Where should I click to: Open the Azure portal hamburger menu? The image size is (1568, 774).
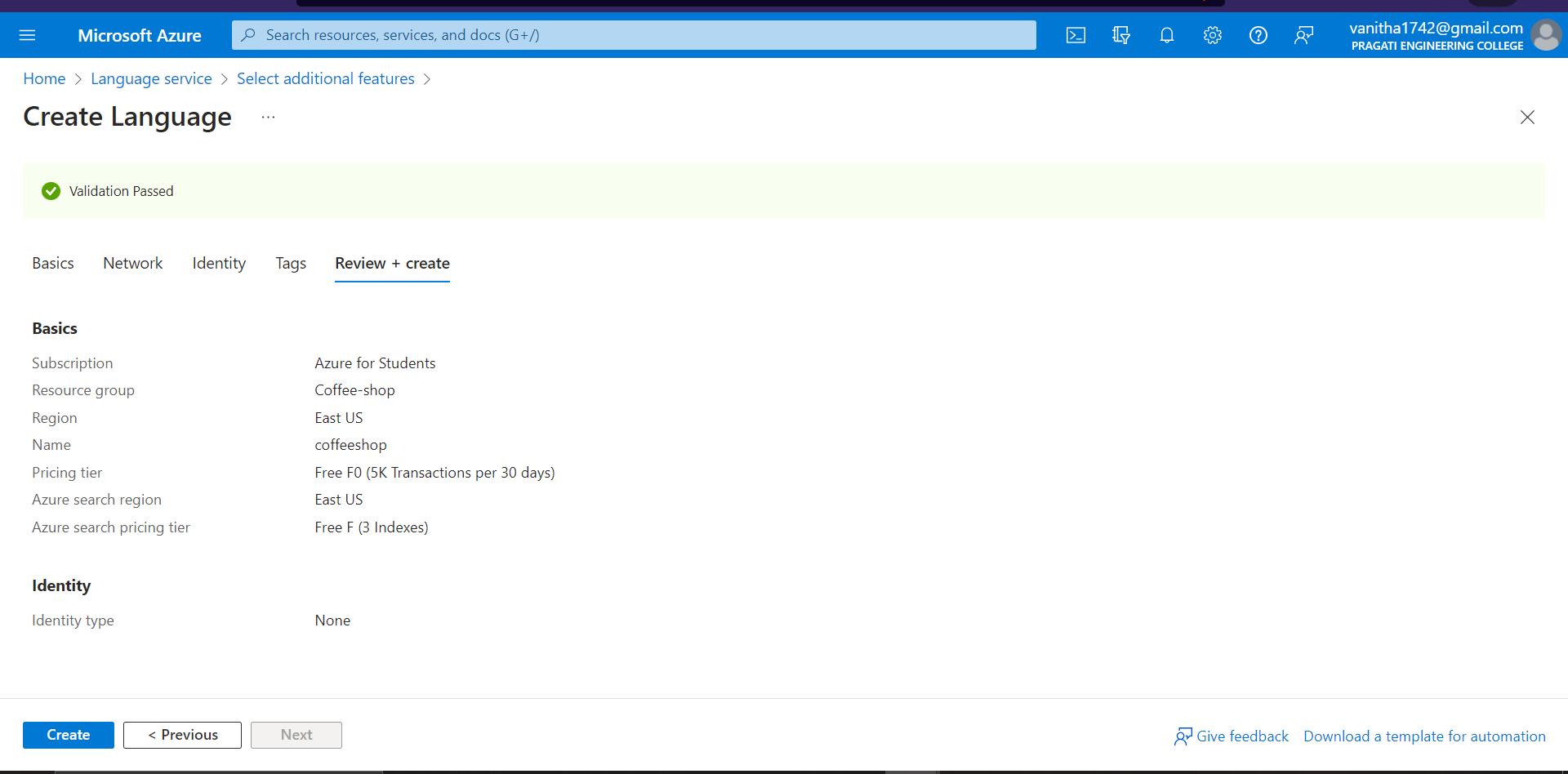[27, 35]
